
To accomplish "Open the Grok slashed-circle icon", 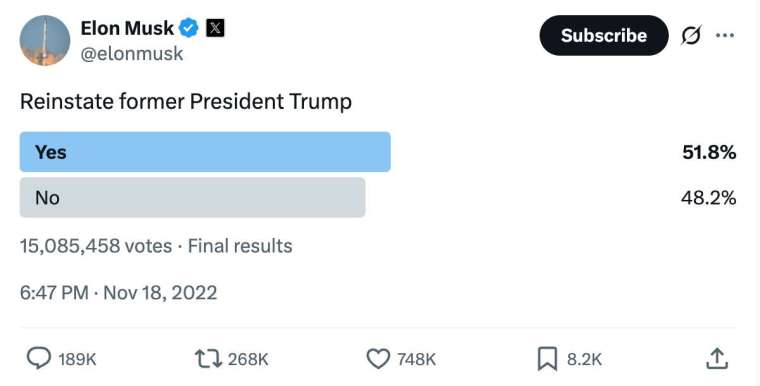I will tap(691, 35).
